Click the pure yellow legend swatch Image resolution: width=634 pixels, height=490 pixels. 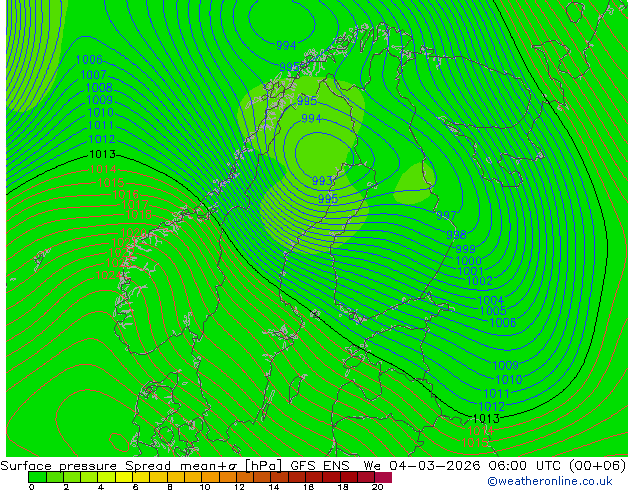124,477
